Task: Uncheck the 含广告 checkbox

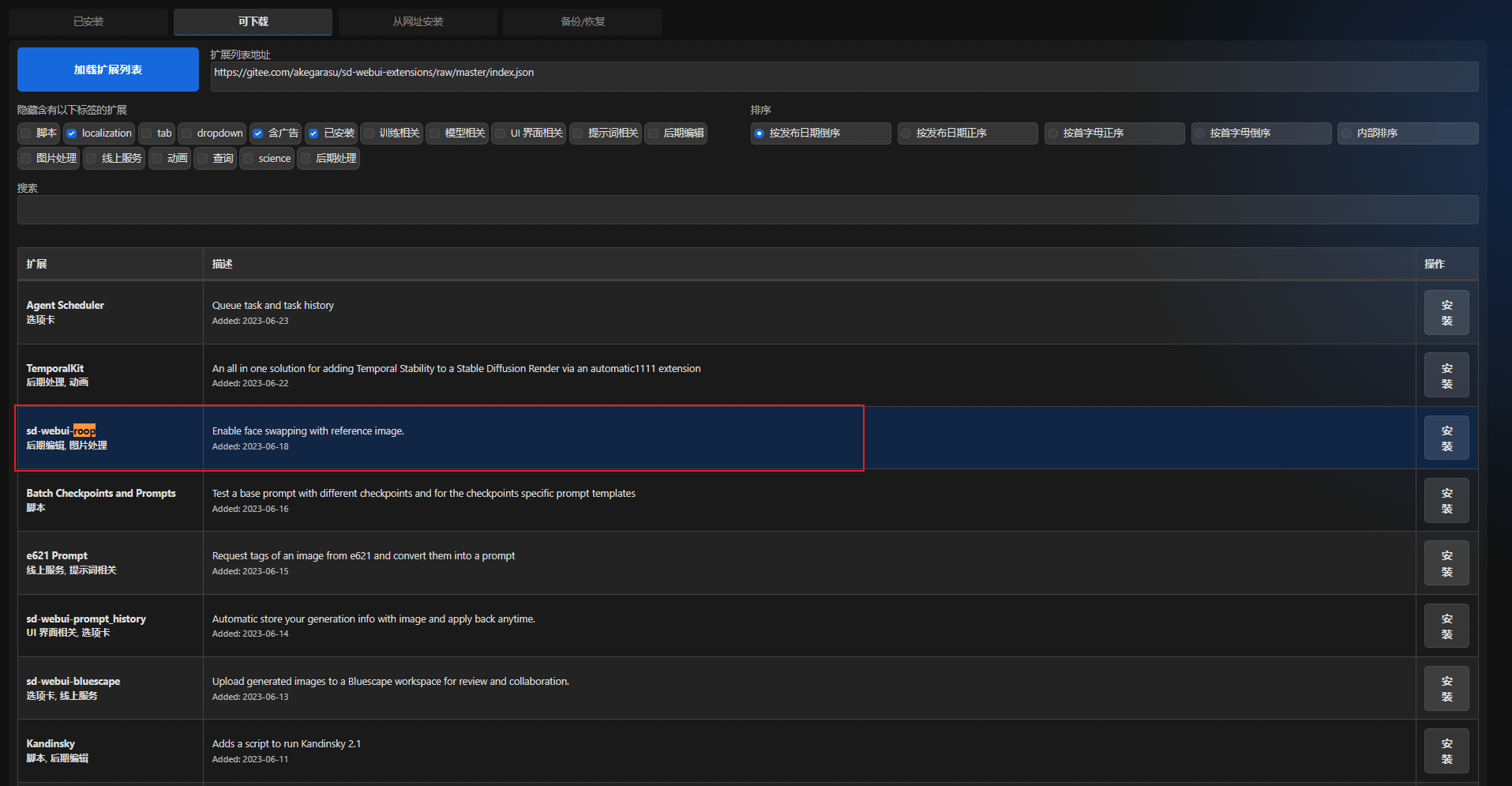Action: pos(257,134)
